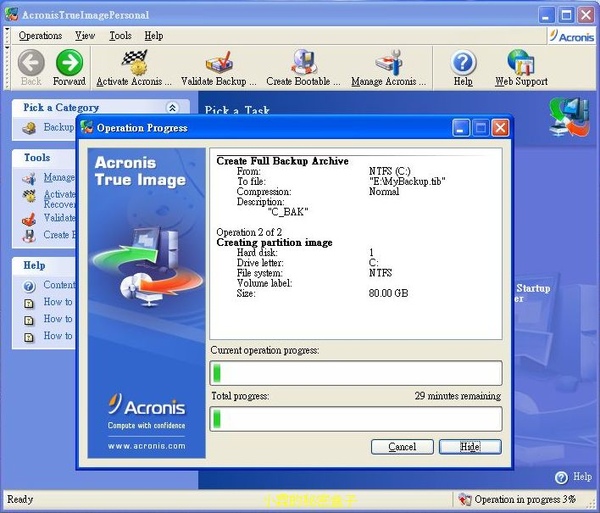Click "Operation in progress 3%" status text

click(x=525, y=499)
